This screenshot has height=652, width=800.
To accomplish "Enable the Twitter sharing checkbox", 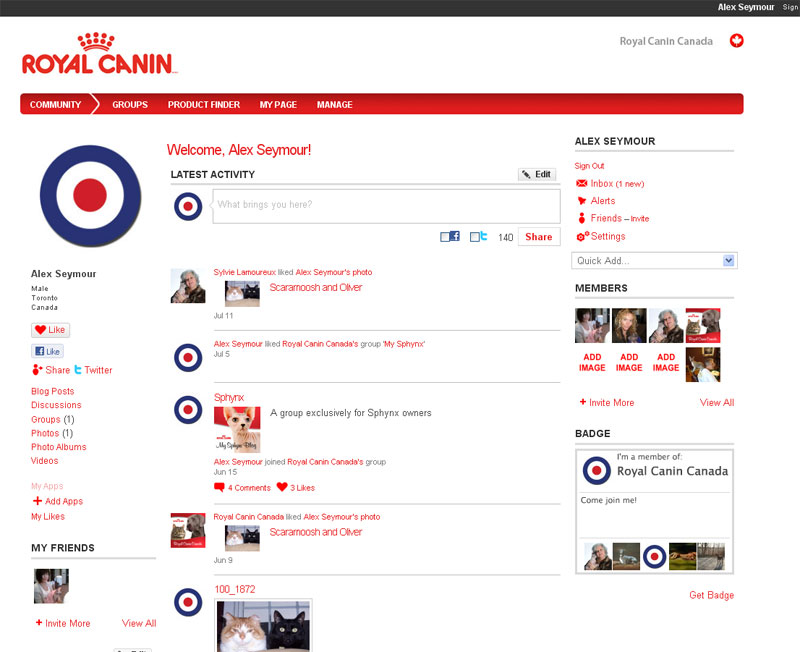I will pyautogui.click(x=475, y=237).
